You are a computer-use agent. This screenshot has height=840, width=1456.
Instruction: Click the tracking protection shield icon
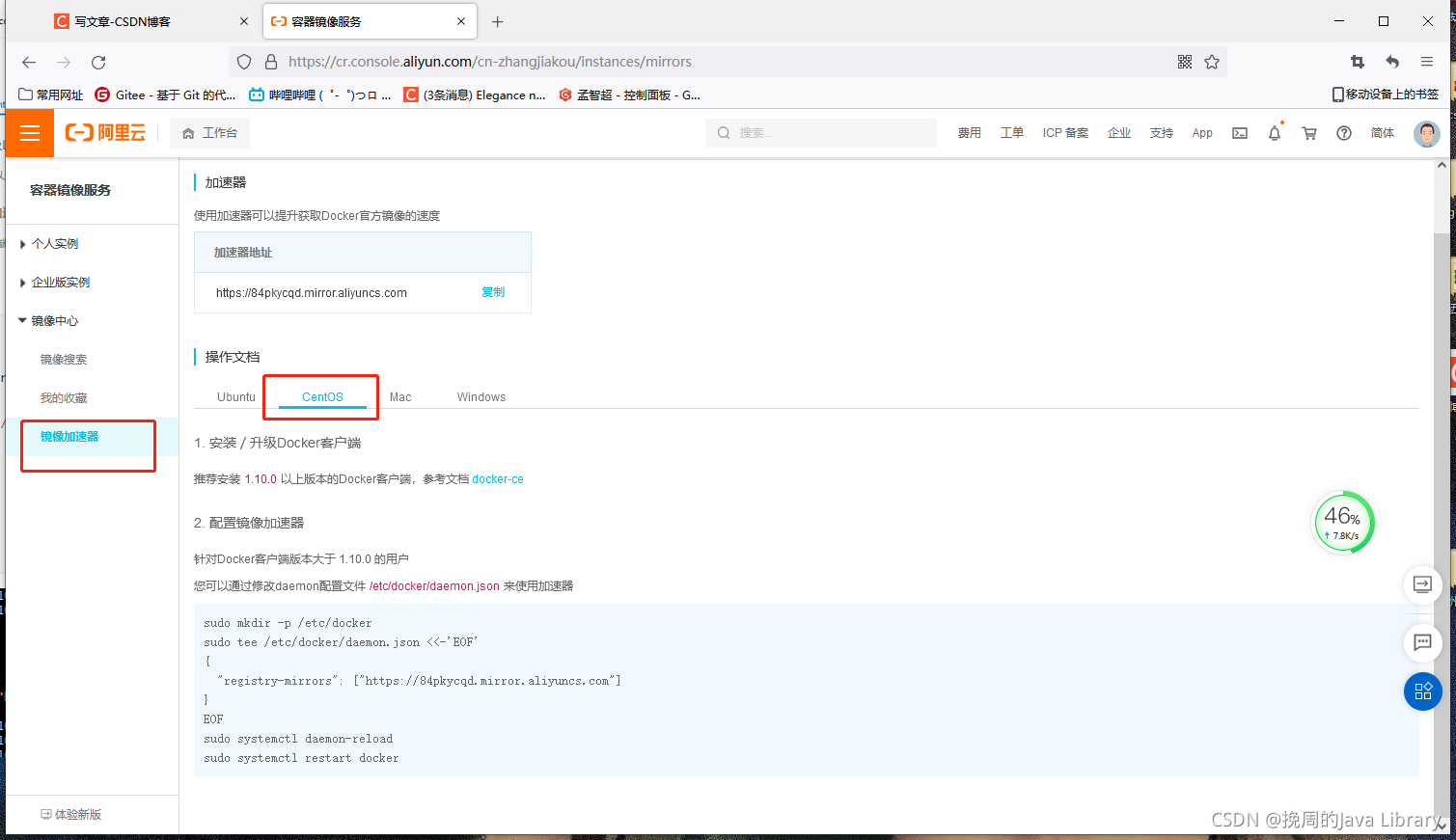click(x=244, y=62)
